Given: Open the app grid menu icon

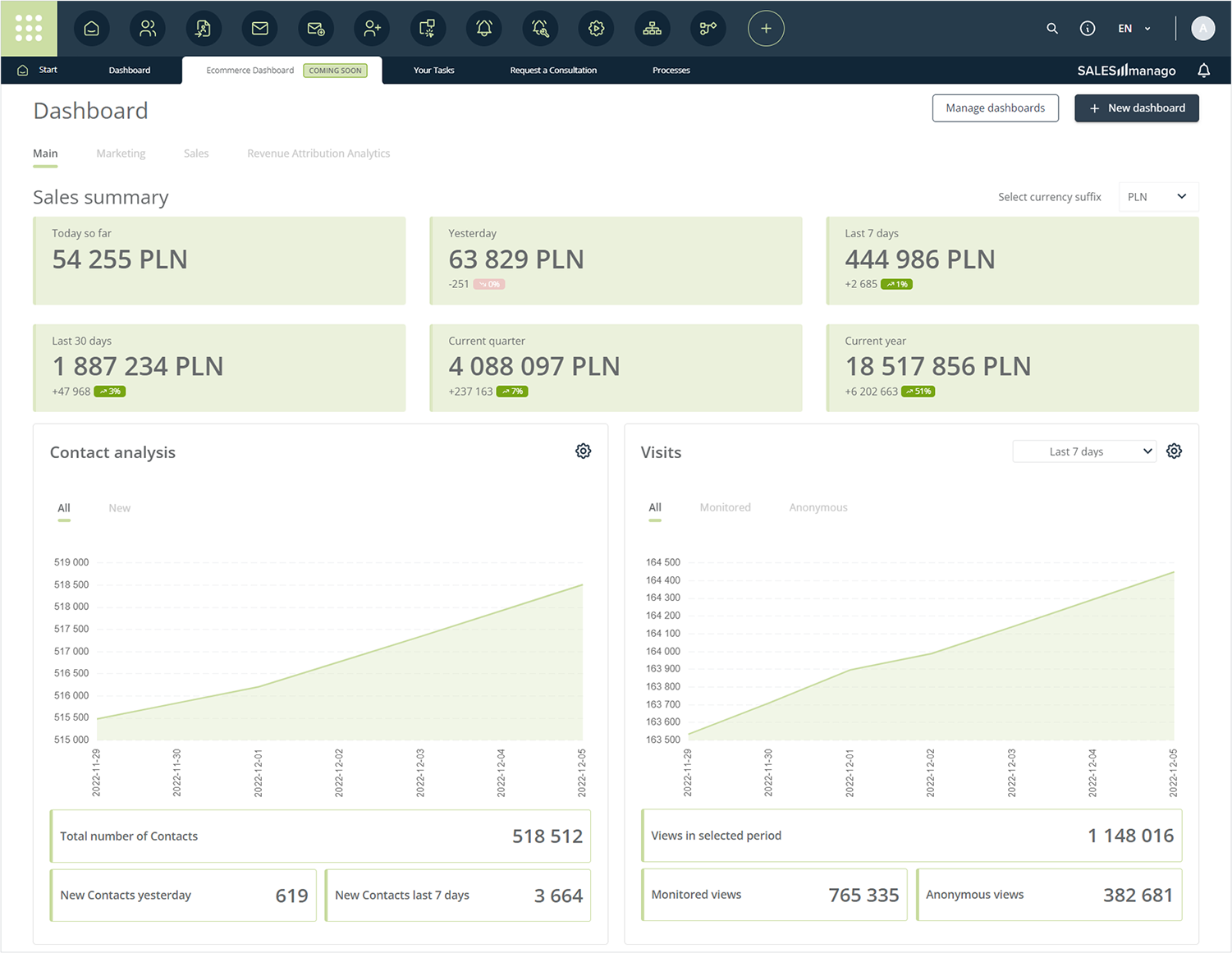Looking at the screenshot, I should tap(29, 28).
